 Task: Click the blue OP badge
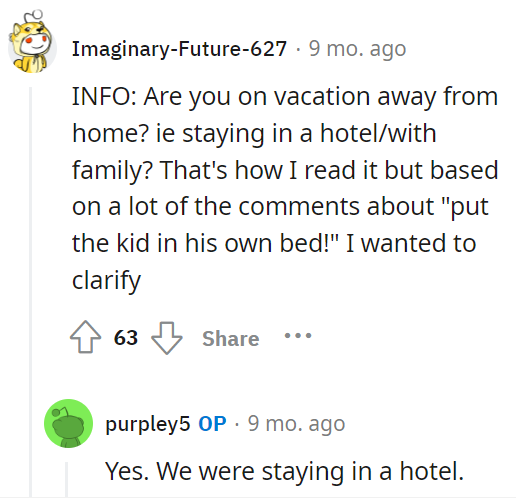point(212,424)
